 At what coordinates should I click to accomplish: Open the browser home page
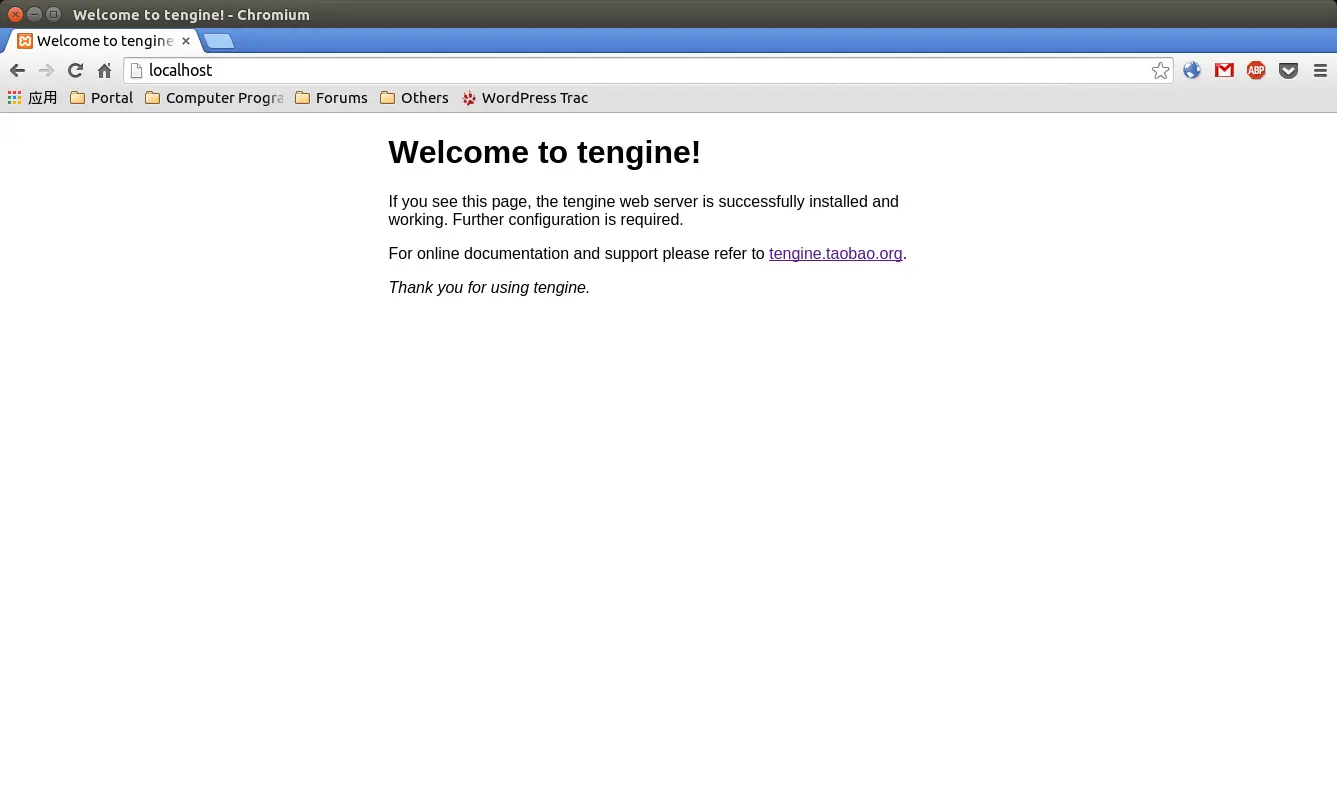coord(104,70)
